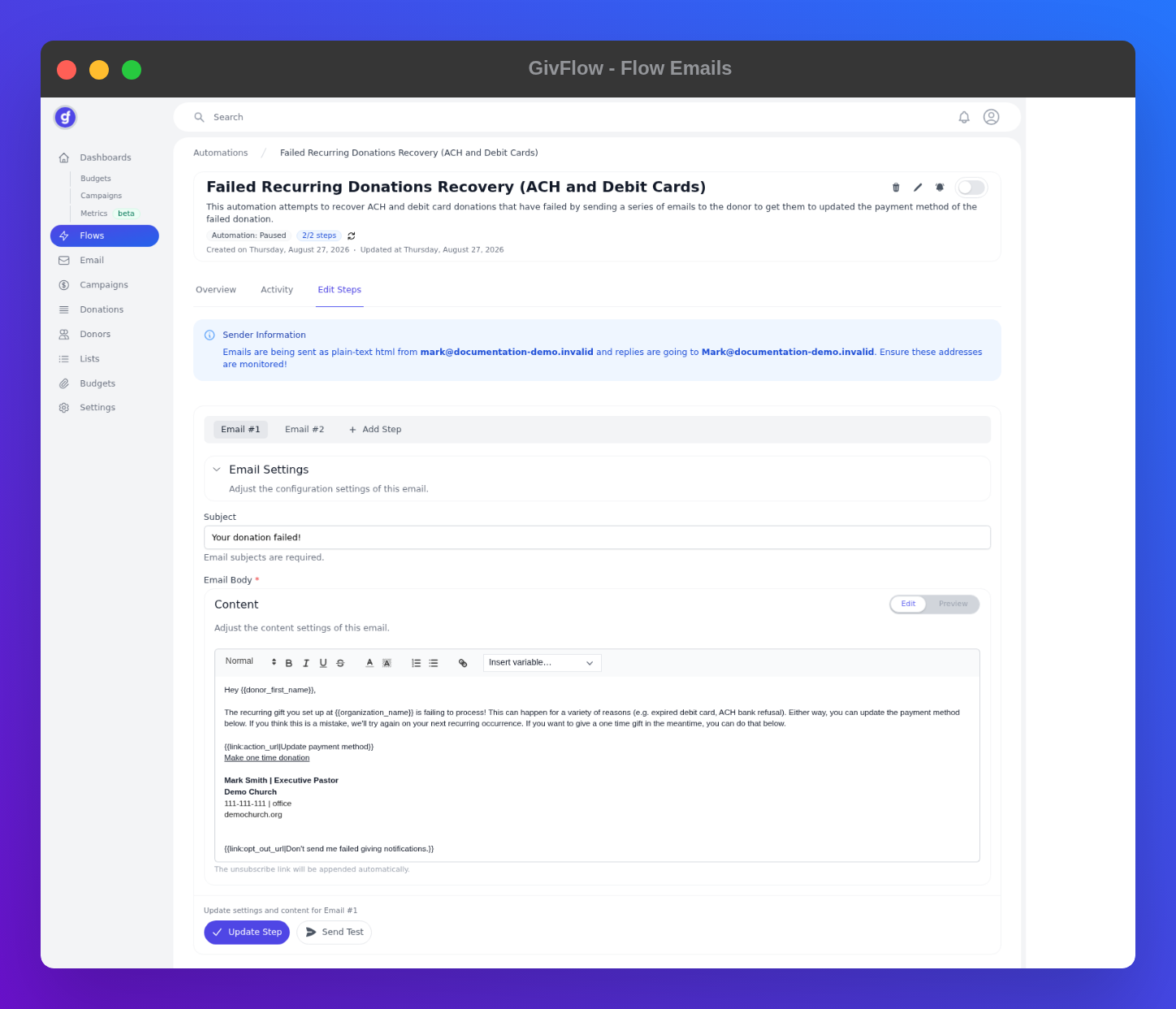Screen dimensions: 1176x1009
Task: Switch content to Edit mode
Action: click(x=908, y=604)
